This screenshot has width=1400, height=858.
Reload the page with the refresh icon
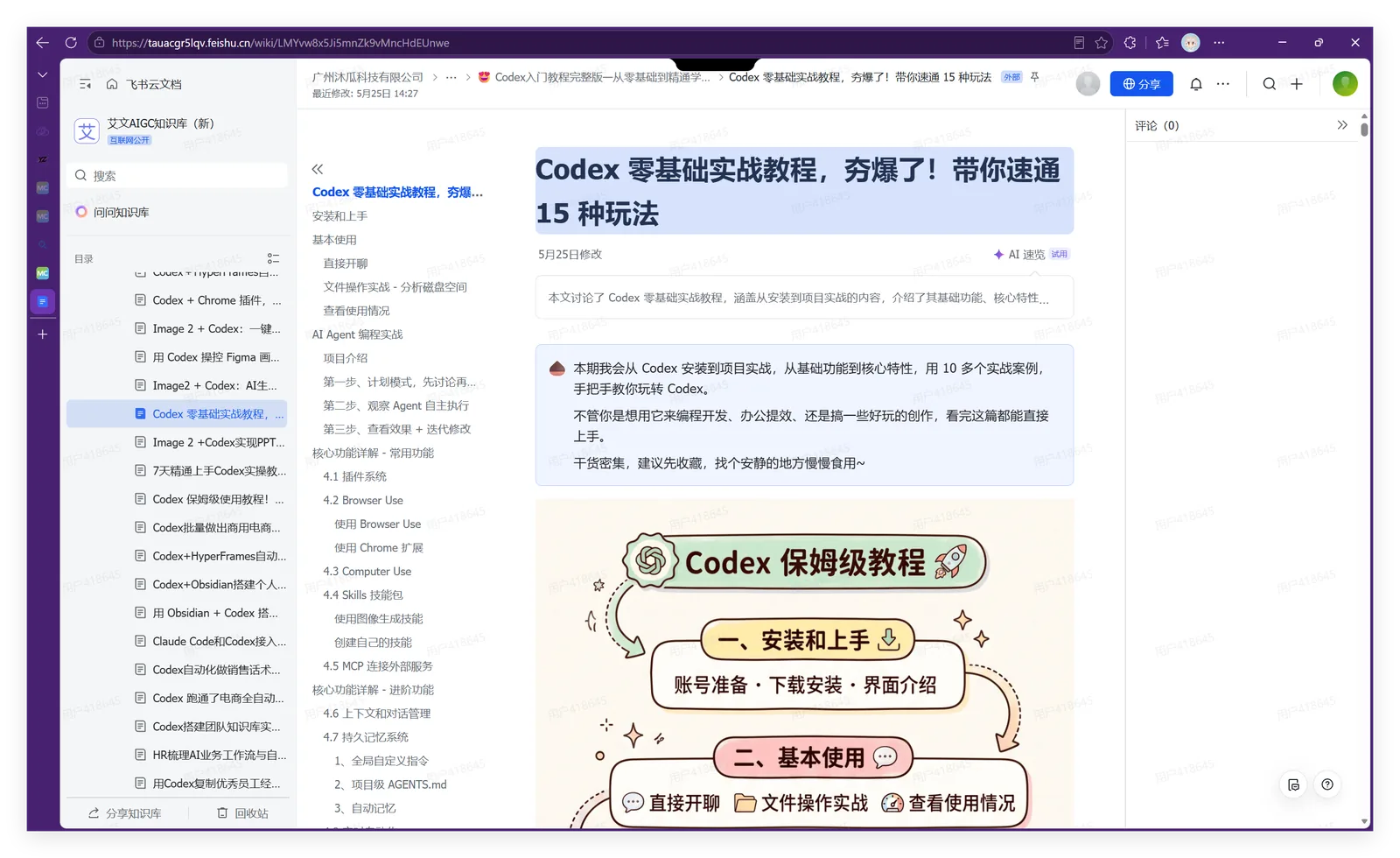[71, 42]
